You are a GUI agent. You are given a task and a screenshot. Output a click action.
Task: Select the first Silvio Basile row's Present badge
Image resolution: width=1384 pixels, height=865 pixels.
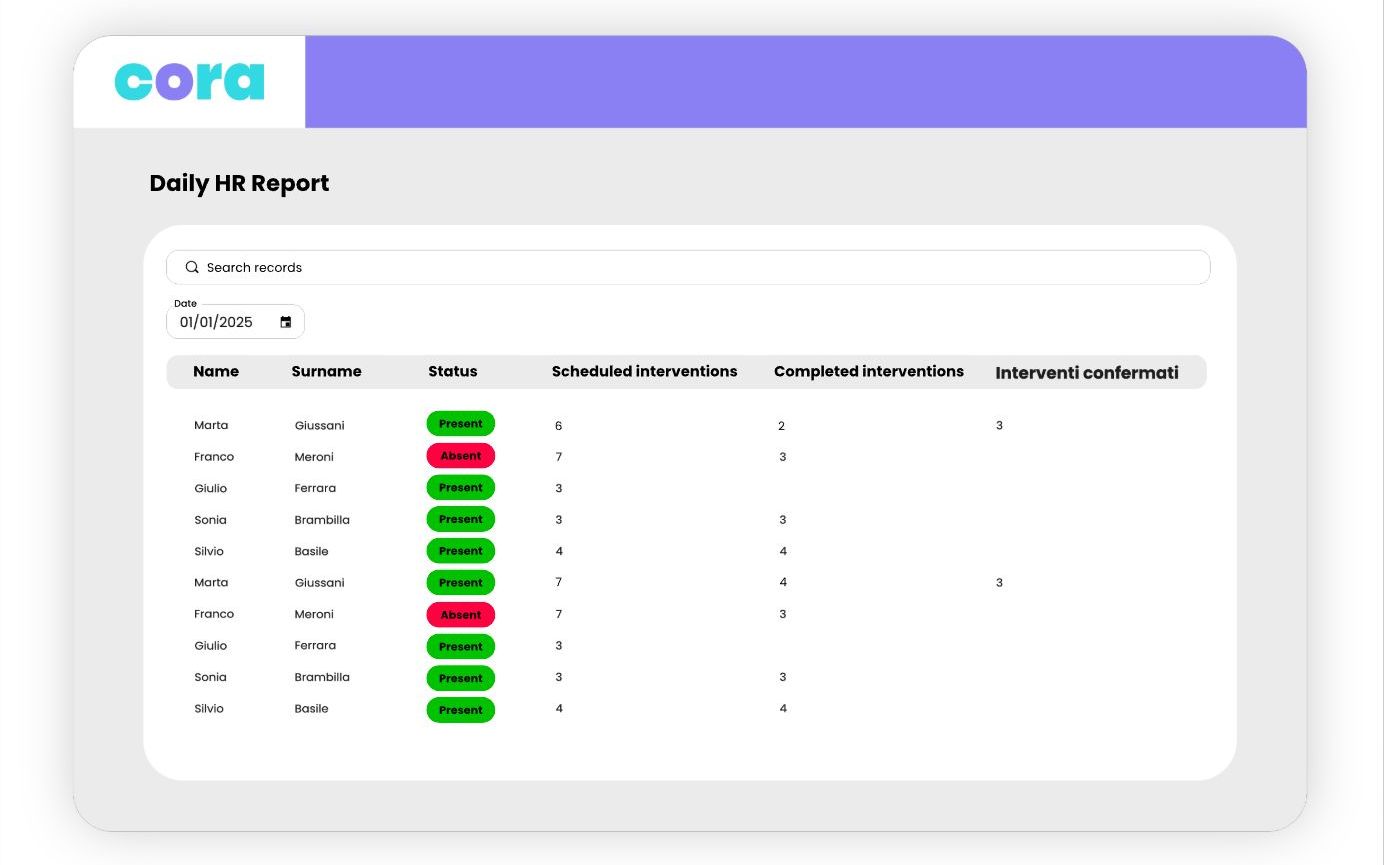pos(461,551)
